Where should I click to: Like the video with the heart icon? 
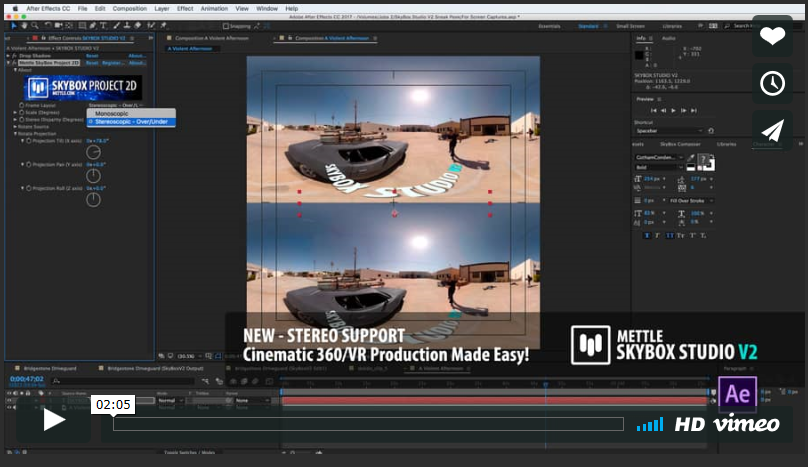click(x=772, y=36)
